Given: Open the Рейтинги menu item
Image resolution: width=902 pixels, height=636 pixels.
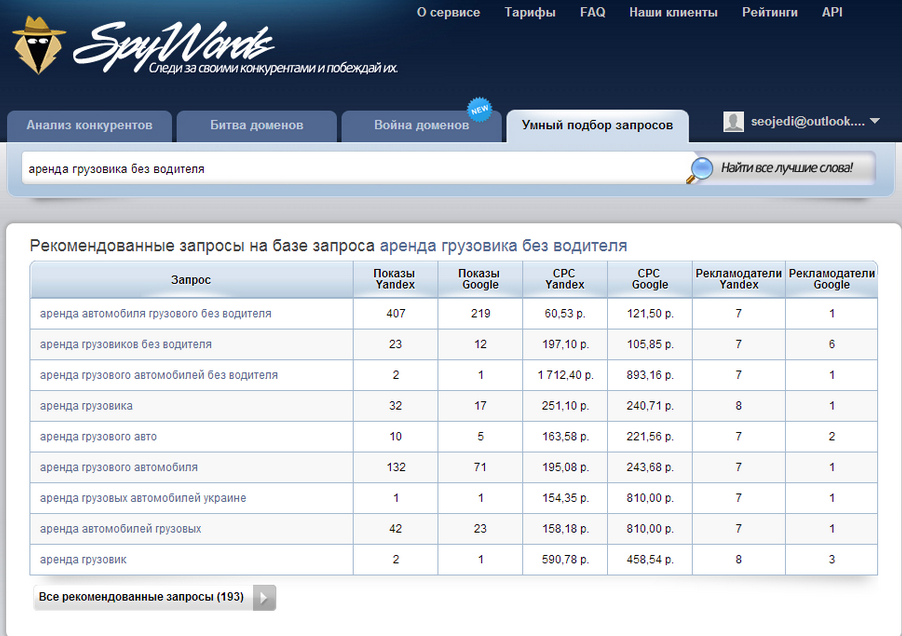Looking at the screenshot, I should [x=770, y=12].
